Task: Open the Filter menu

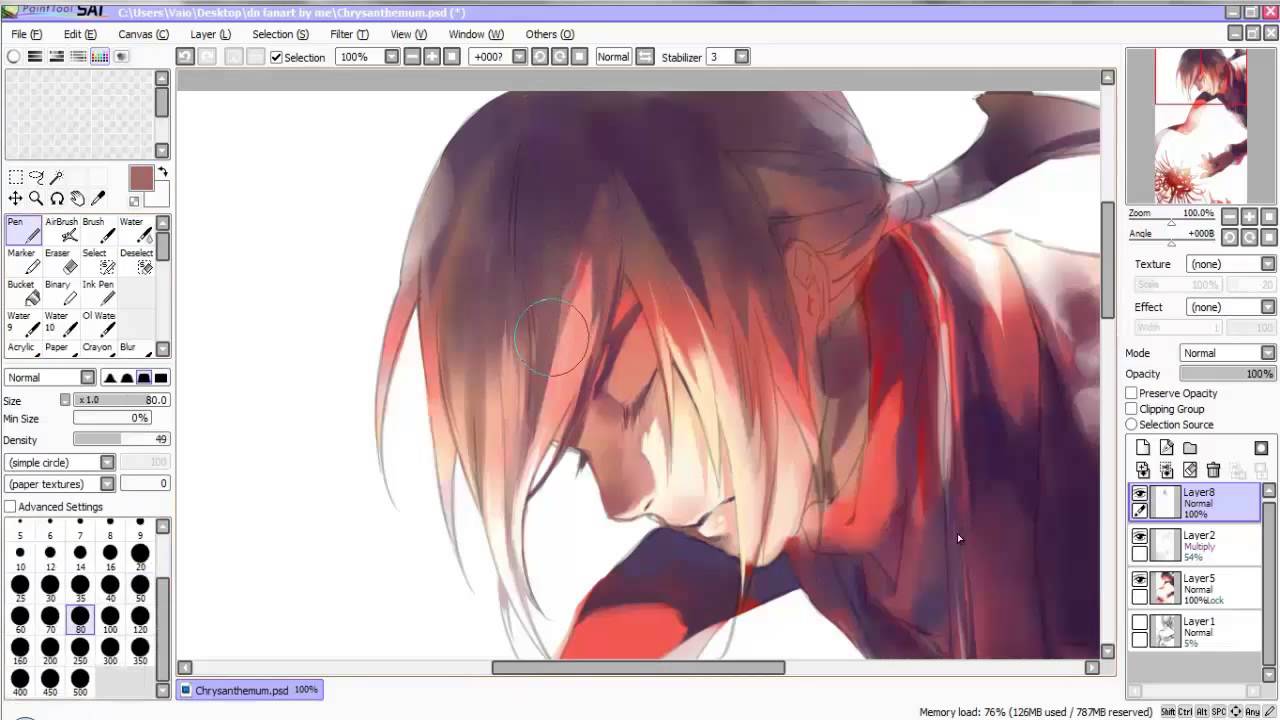Action: click(349, 34)
